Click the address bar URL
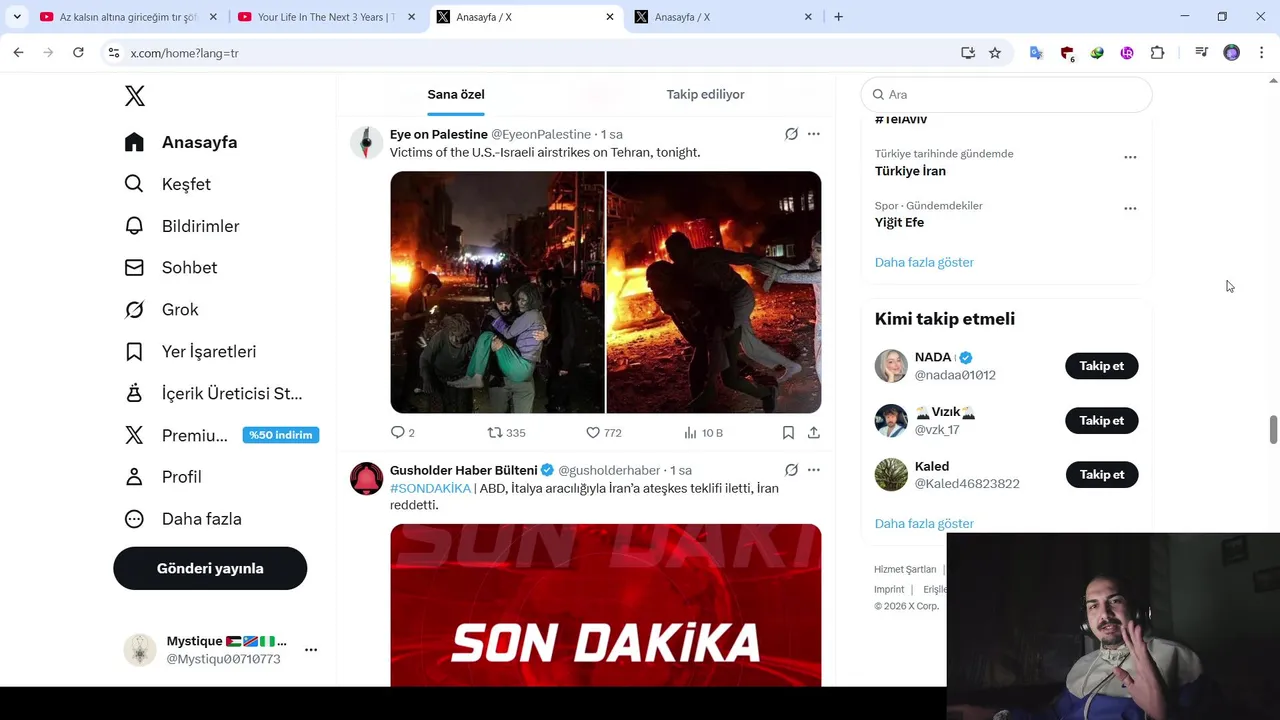The height and width of the screenshot is (720, 1280). click(184, 53)
